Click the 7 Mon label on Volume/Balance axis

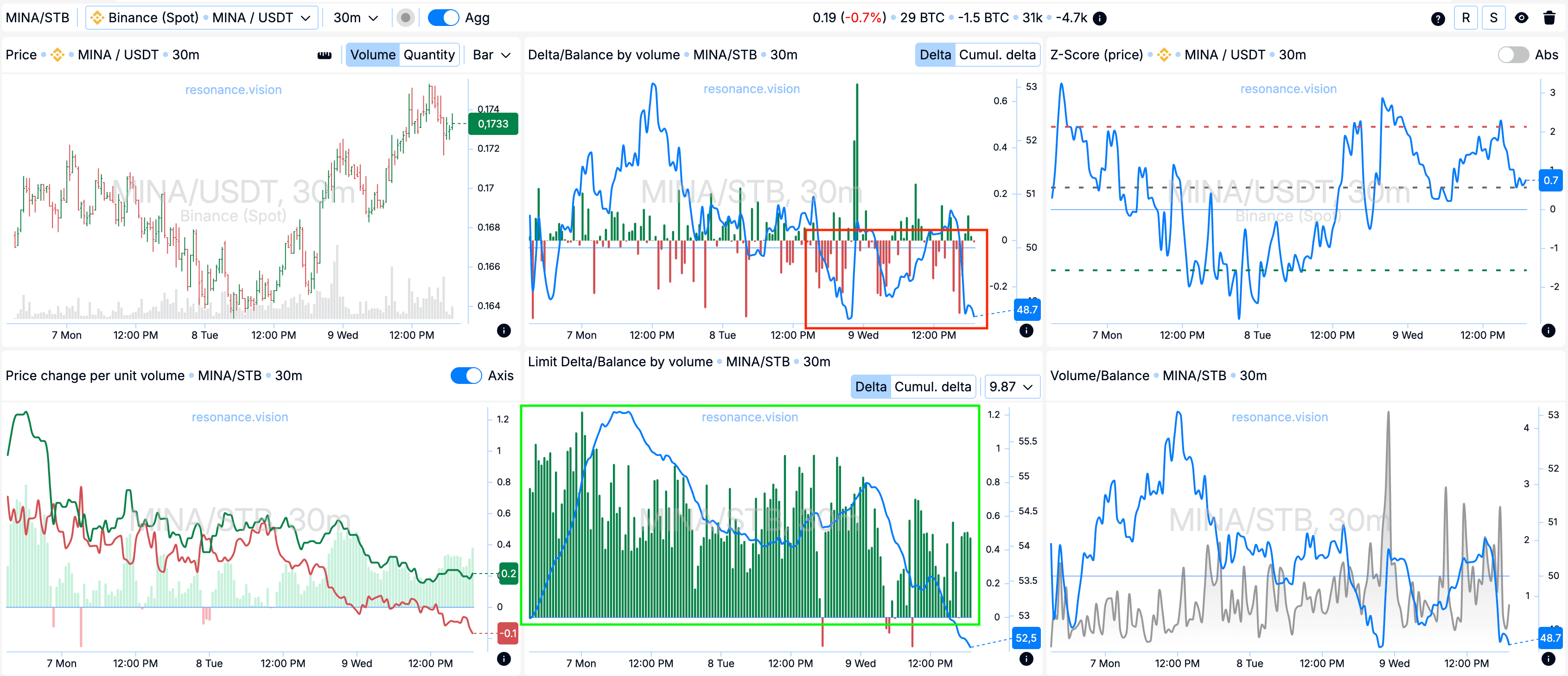tap(1105, 663)
